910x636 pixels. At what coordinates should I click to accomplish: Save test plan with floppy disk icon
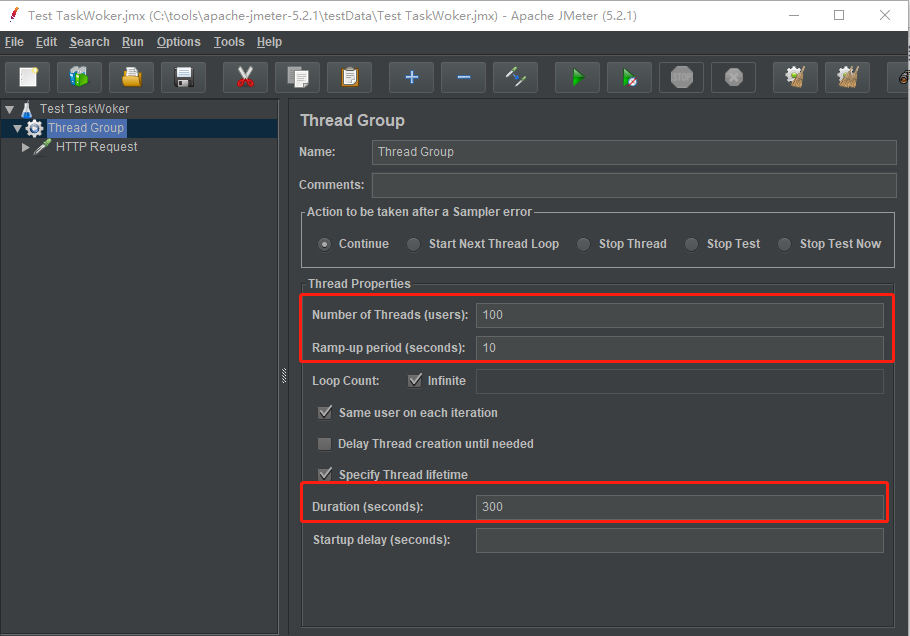coord(184,77)
